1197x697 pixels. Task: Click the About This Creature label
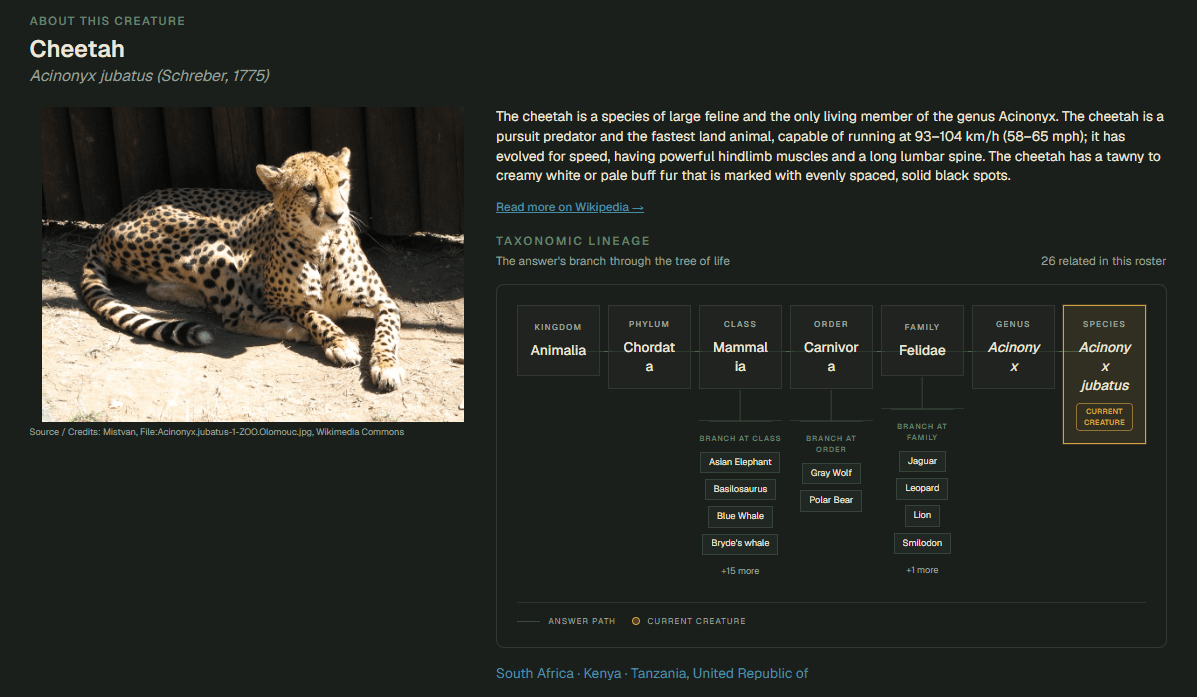[108, 21]
